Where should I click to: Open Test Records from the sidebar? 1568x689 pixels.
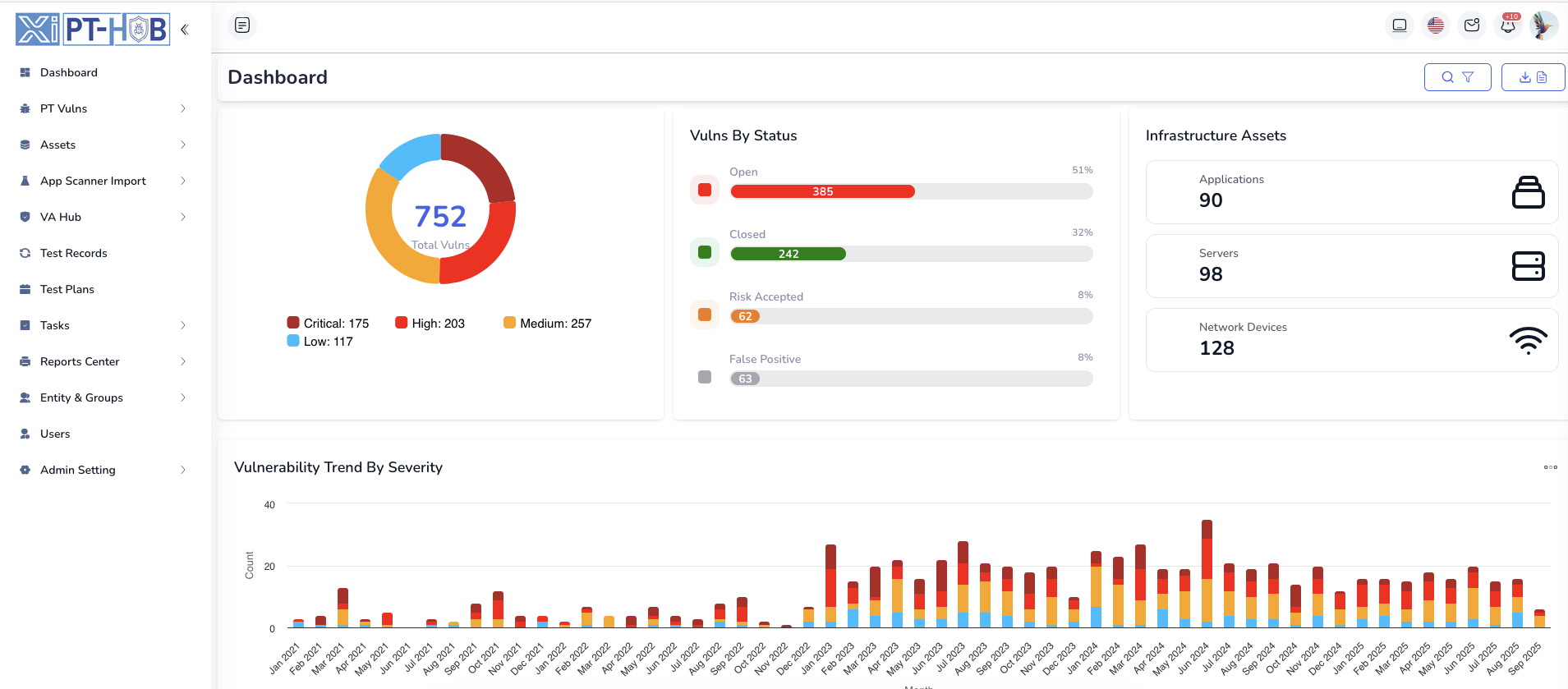click(73, 253)
